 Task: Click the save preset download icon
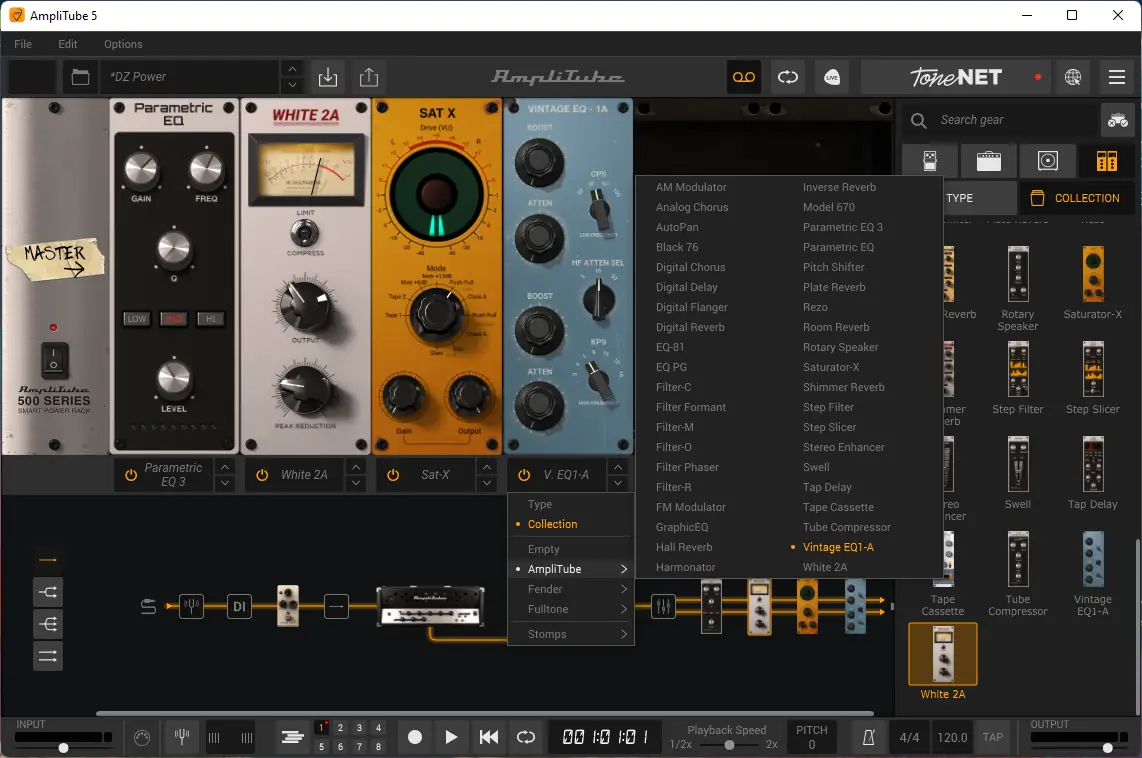pos(327,77)
